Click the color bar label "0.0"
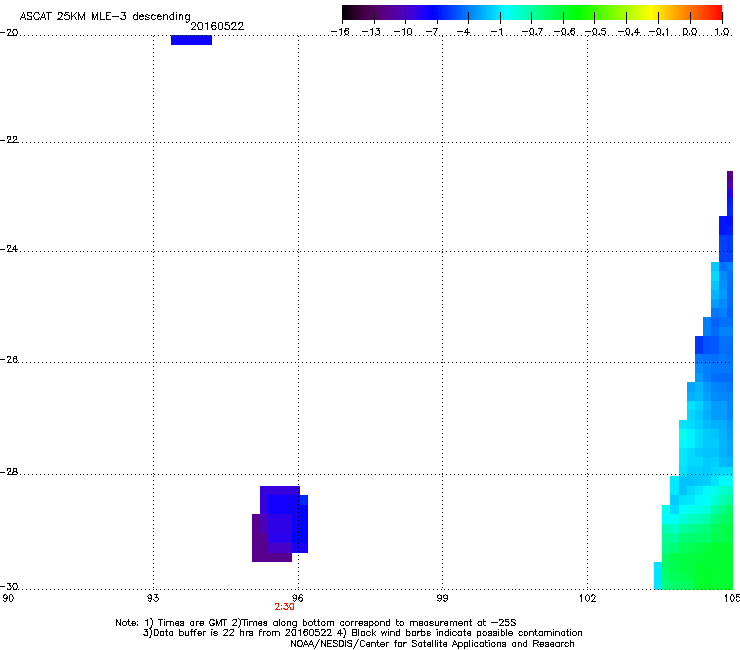The height and width of the screenshot is (650, 740). tap(690, 32)
